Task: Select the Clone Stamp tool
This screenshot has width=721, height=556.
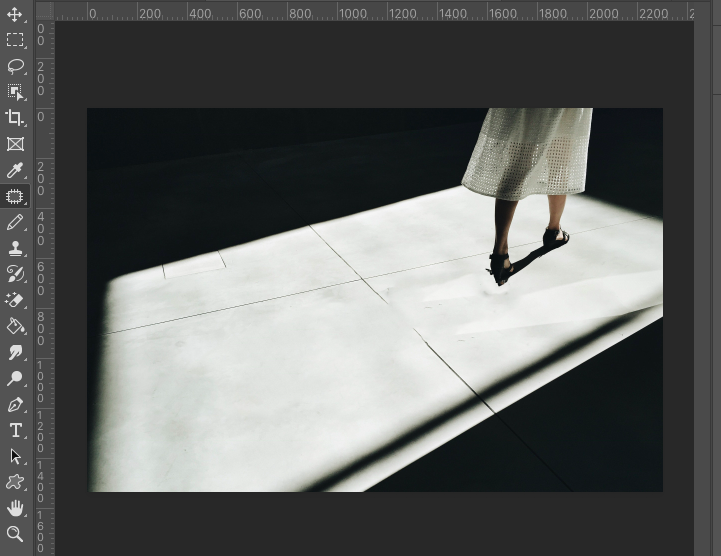Action: click(15, 248)
